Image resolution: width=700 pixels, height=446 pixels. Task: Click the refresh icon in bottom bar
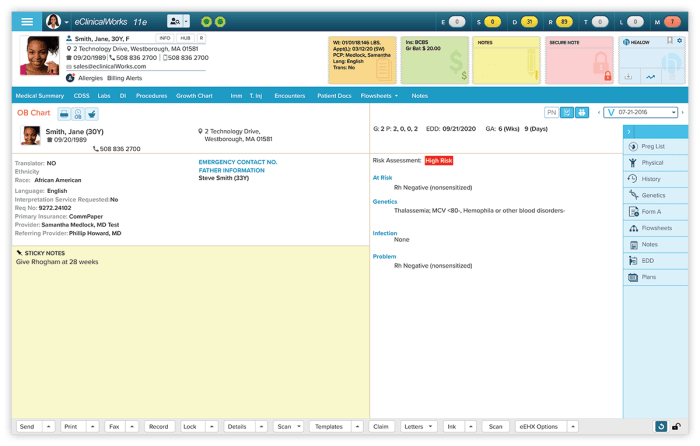tap(661, 427)
